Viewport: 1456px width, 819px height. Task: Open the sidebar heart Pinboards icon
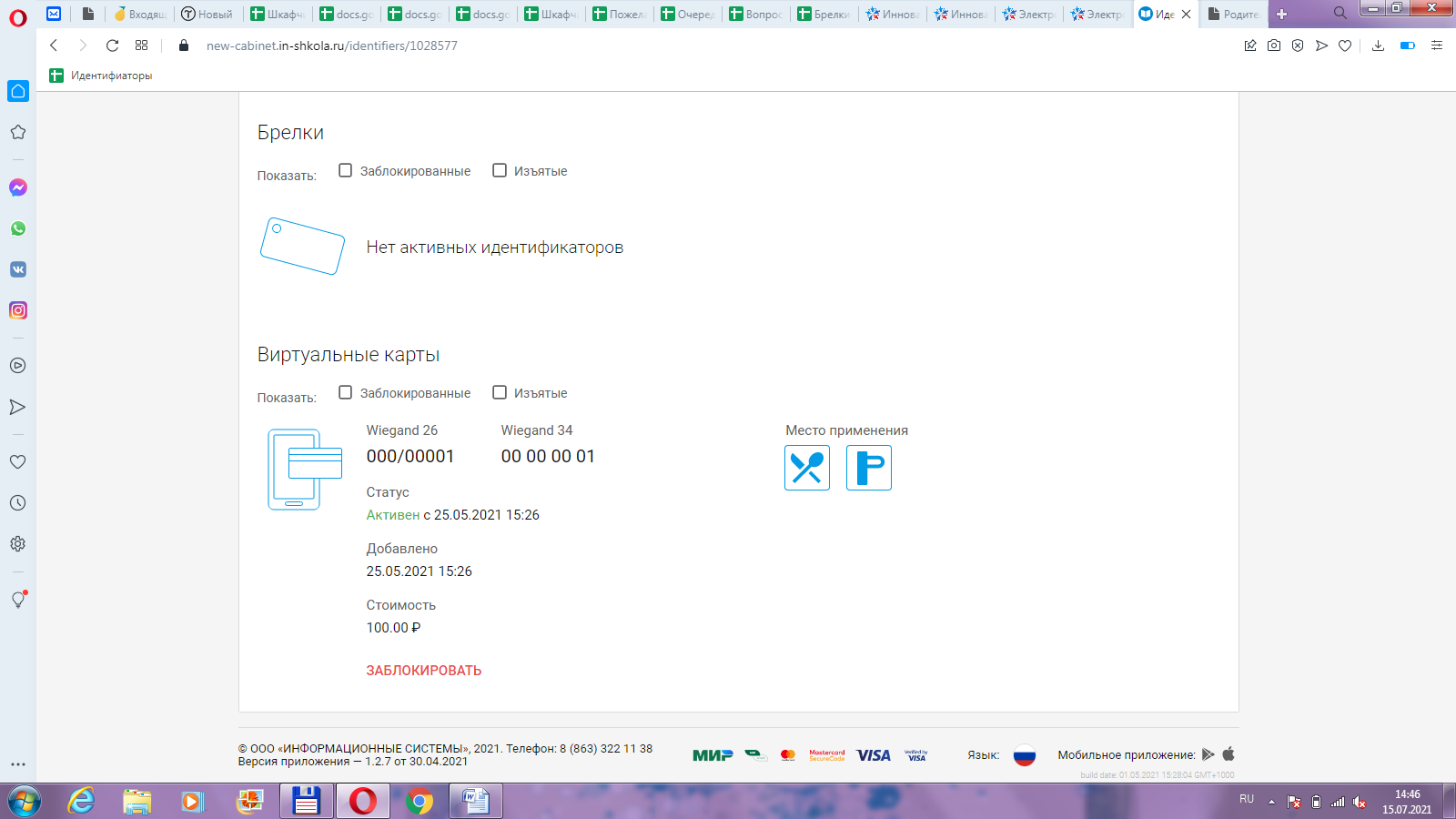(18, 461)
